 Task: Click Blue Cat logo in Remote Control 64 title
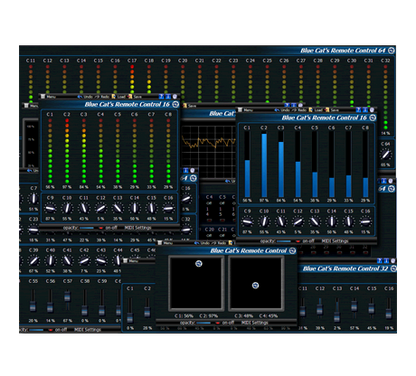pos(392,50)
